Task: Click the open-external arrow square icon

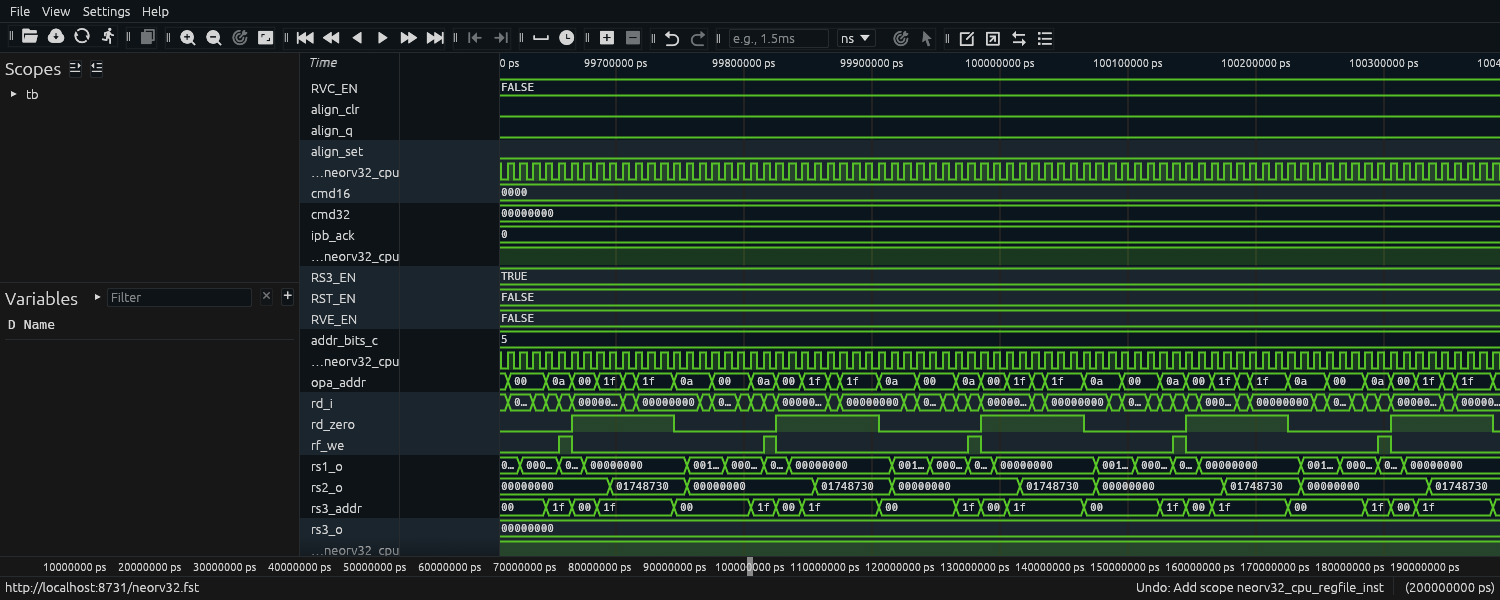Action: point(993,38)
